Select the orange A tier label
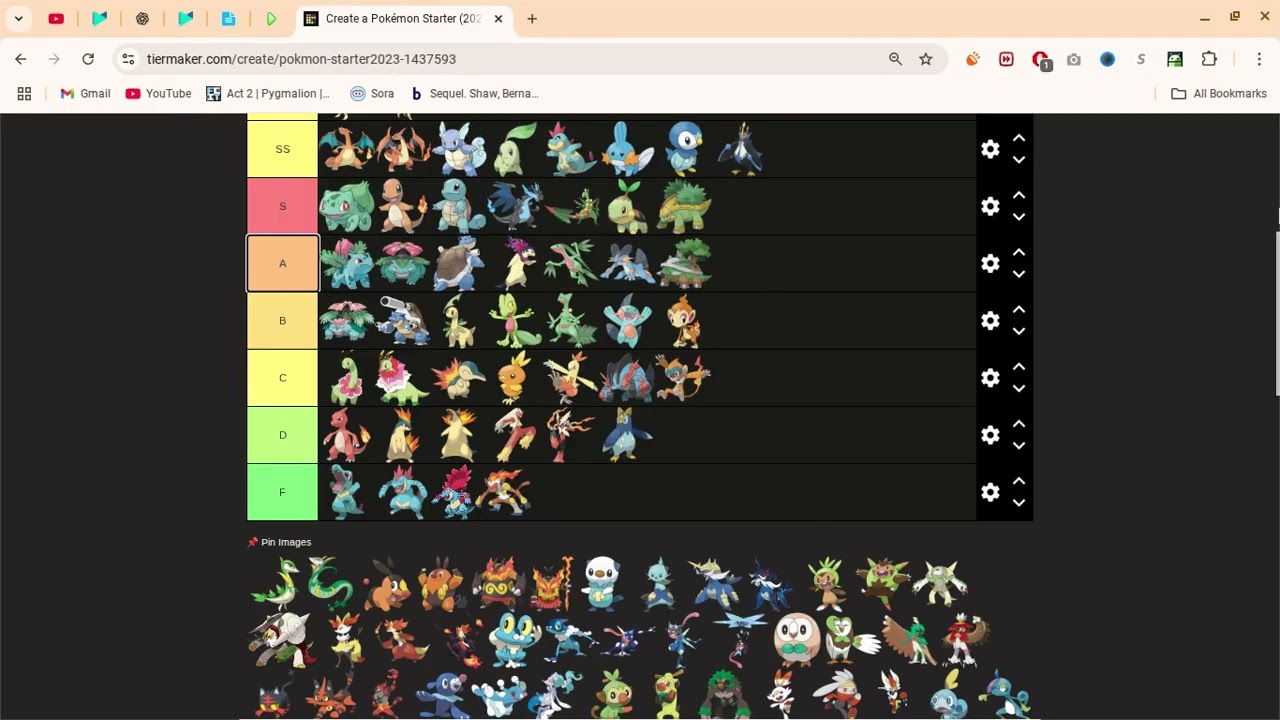The height and width of the screenshot is (720, 1280). click(x=282, y=263)
